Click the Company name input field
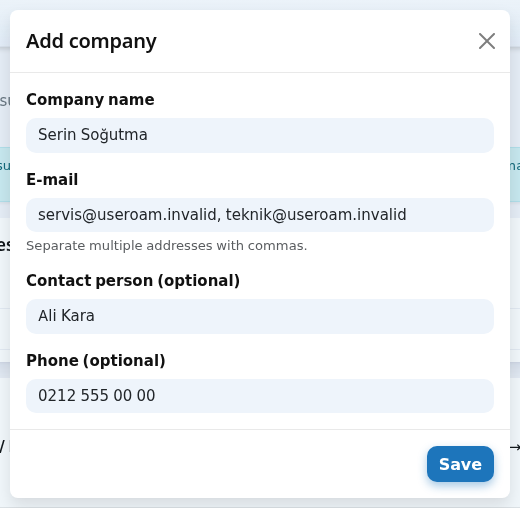The height and width of the screenshot is (508, 520). point(260,135)
